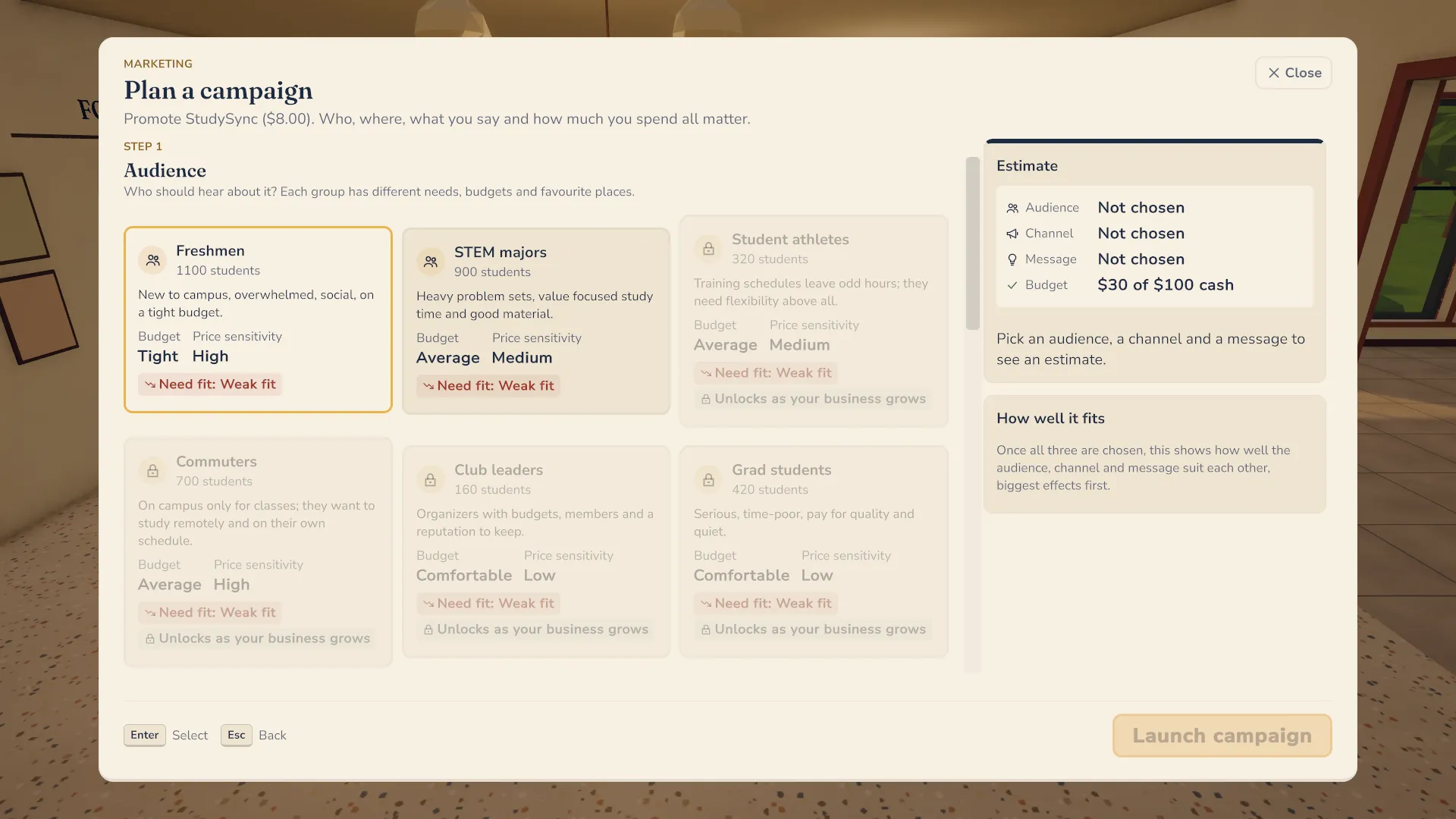1456x819 pixels.
Task: Click the Esc Back key hint
Action: [253, 735]
